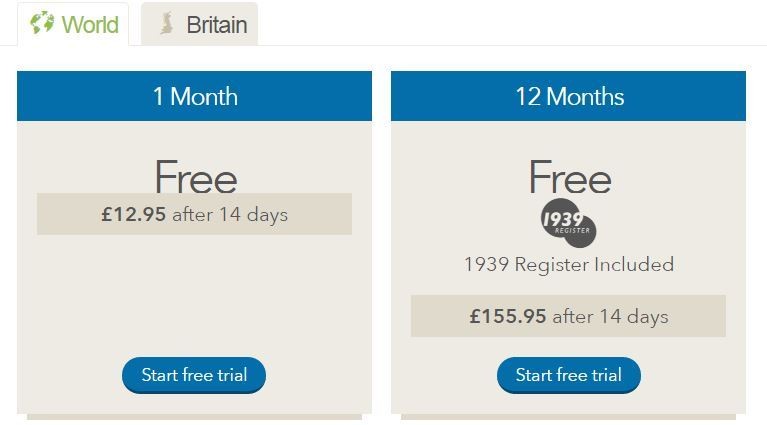Viewport: 767px width, 425px height.
Task: Open the Britain tab
Action: tap(200, 24)
